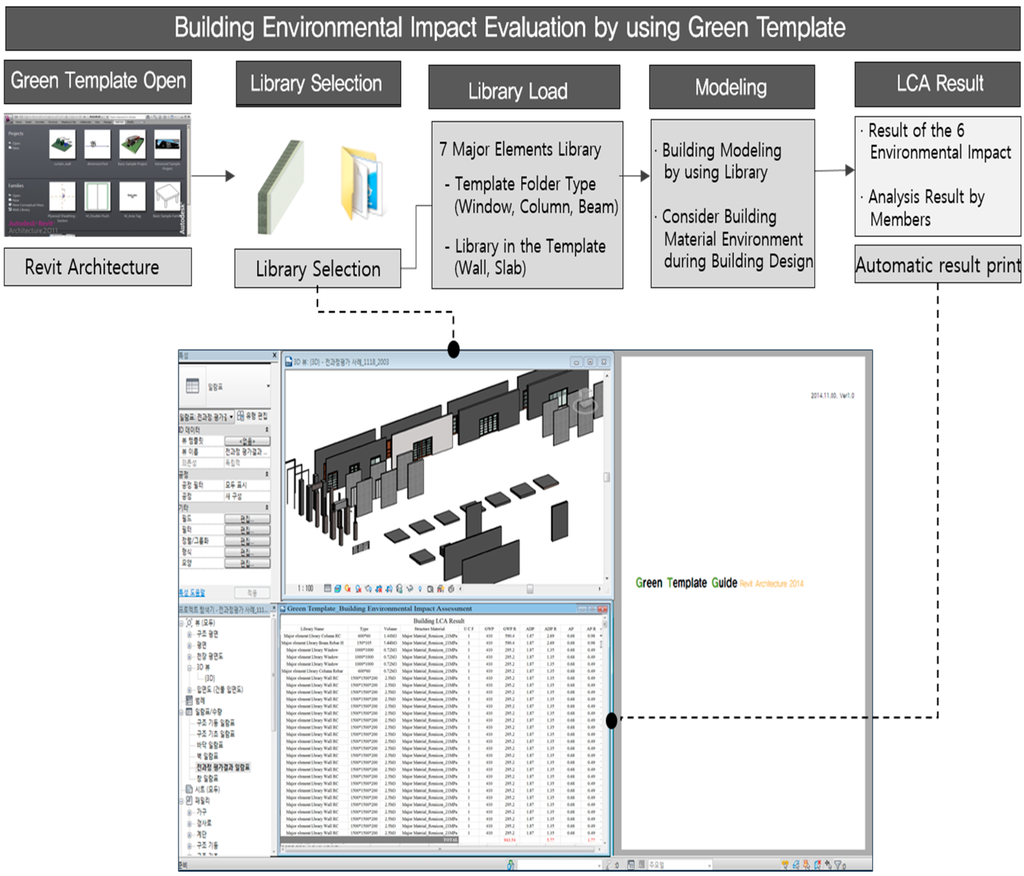
Task: Click the Families (패밀리) icon in Project Browser
Action: pyautogui.click(x=189, y=800)
